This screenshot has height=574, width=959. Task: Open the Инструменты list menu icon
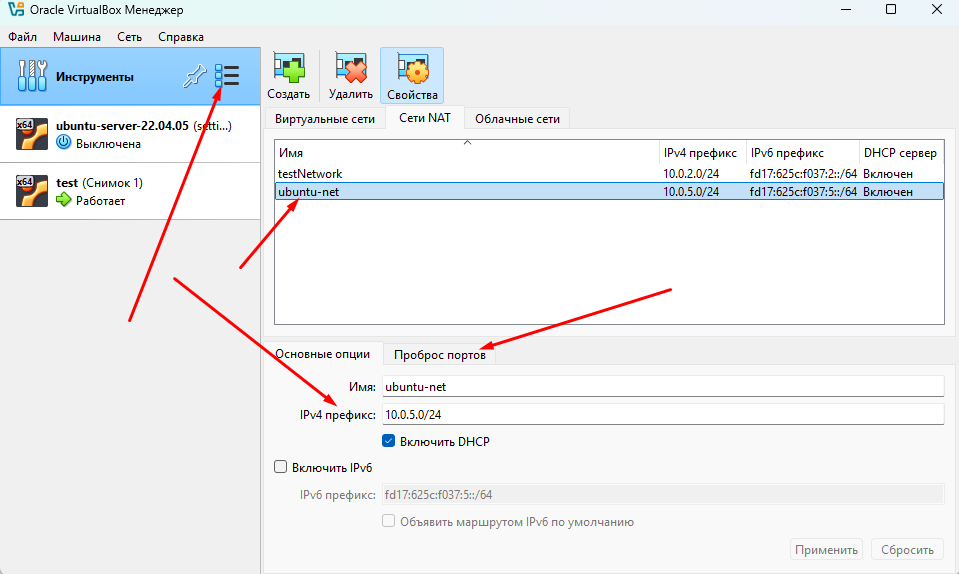[227, 76]
